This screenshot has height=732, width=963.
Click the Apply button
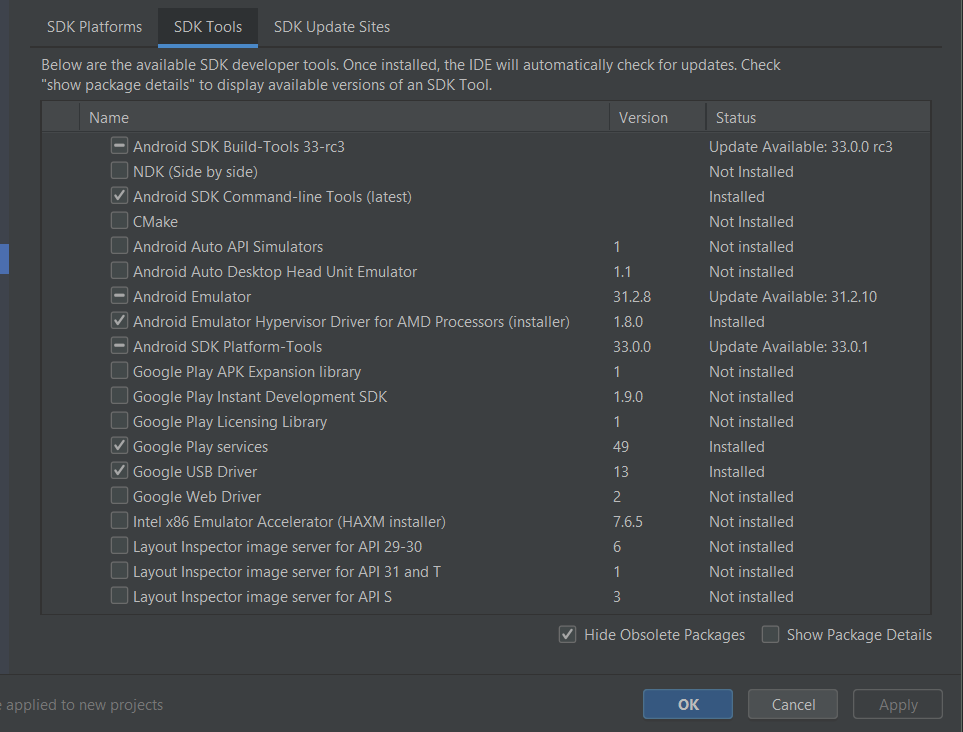898,705
